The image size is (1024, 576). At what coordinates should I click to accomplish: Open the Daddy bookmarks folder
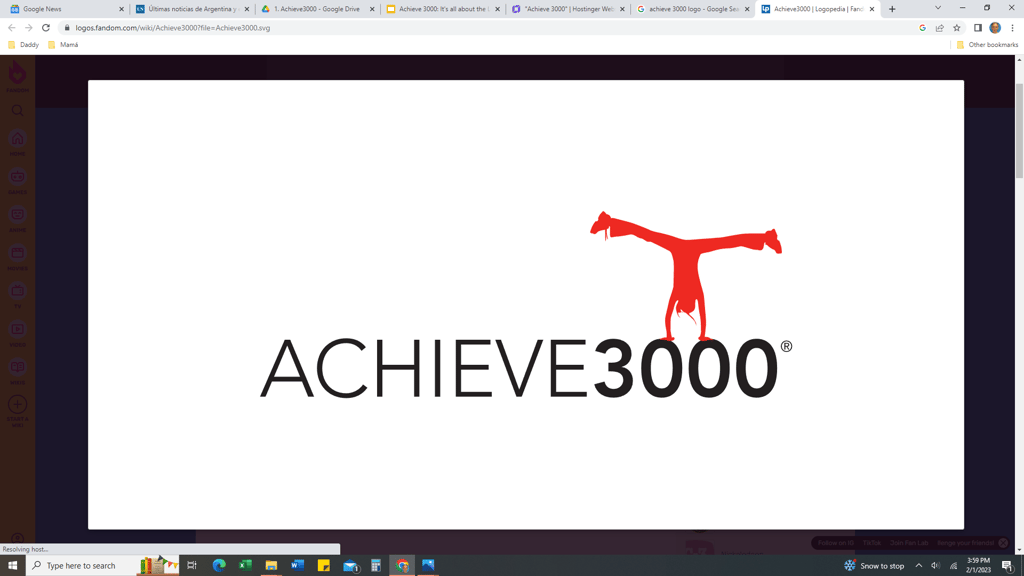[23, 44]
